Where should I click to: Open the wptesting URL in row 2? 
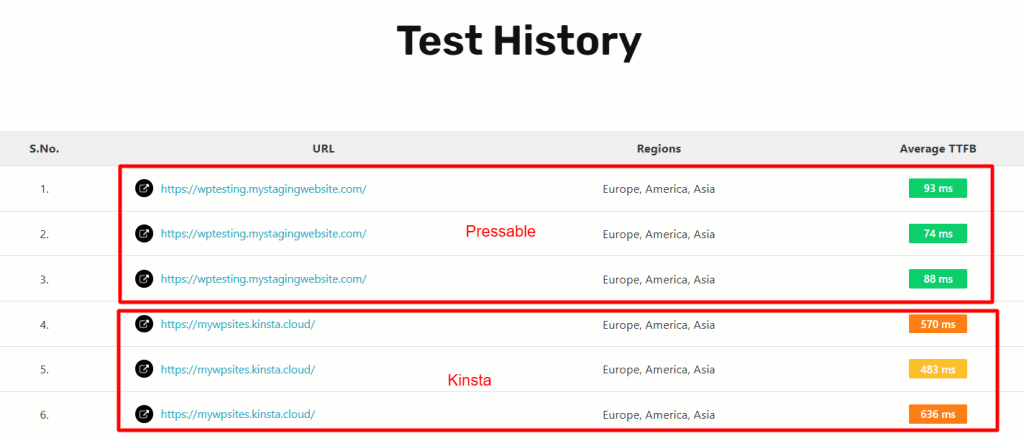click(x=263, y=233)
